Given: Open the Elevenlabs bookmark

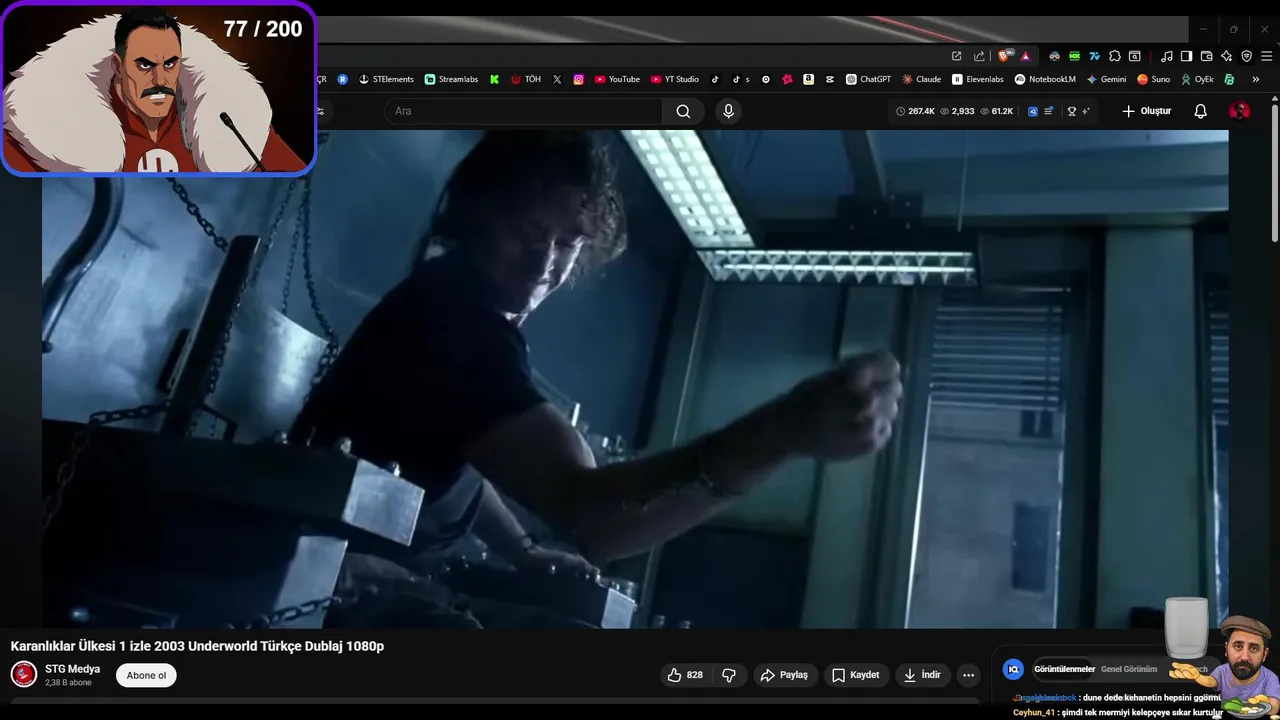Looking at the screenshot, I should (x=978, y=79).
